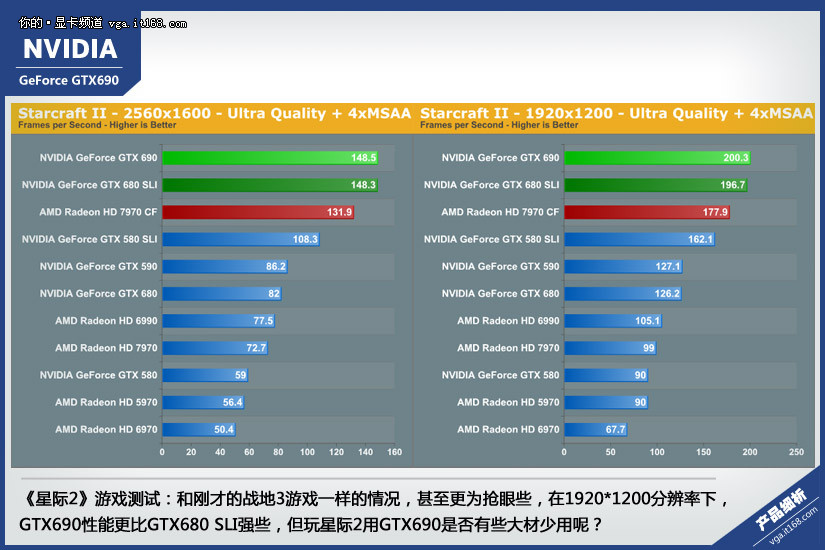Click the 126.2 GTX 680 bar

click(623, 294)
